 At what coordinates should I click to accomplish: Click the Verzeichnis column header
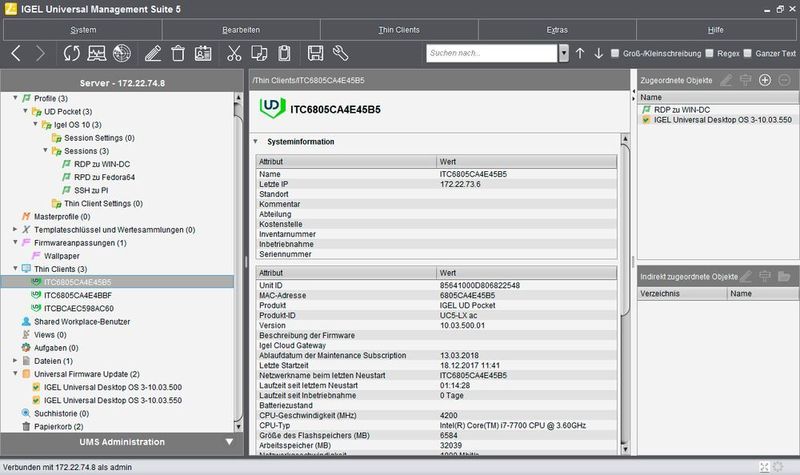pos(682,293)
